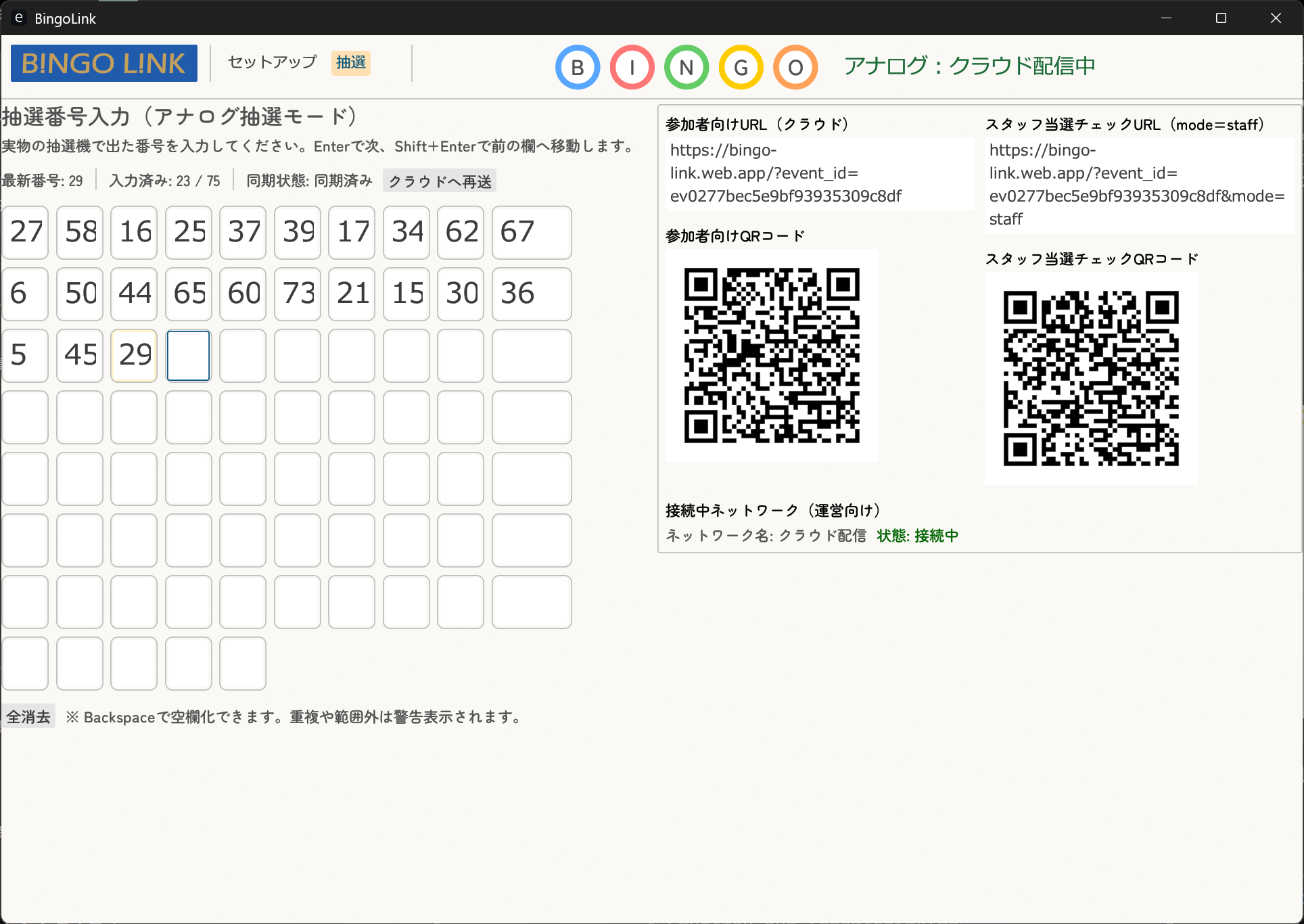Click the 状態: 接続中 network status
The image size is (1304, 924).
click(x=918, y=536)
